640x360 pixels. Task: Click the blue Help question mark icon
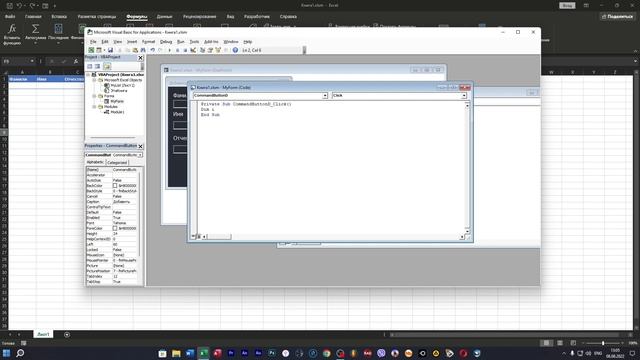(x=236, y=50)
